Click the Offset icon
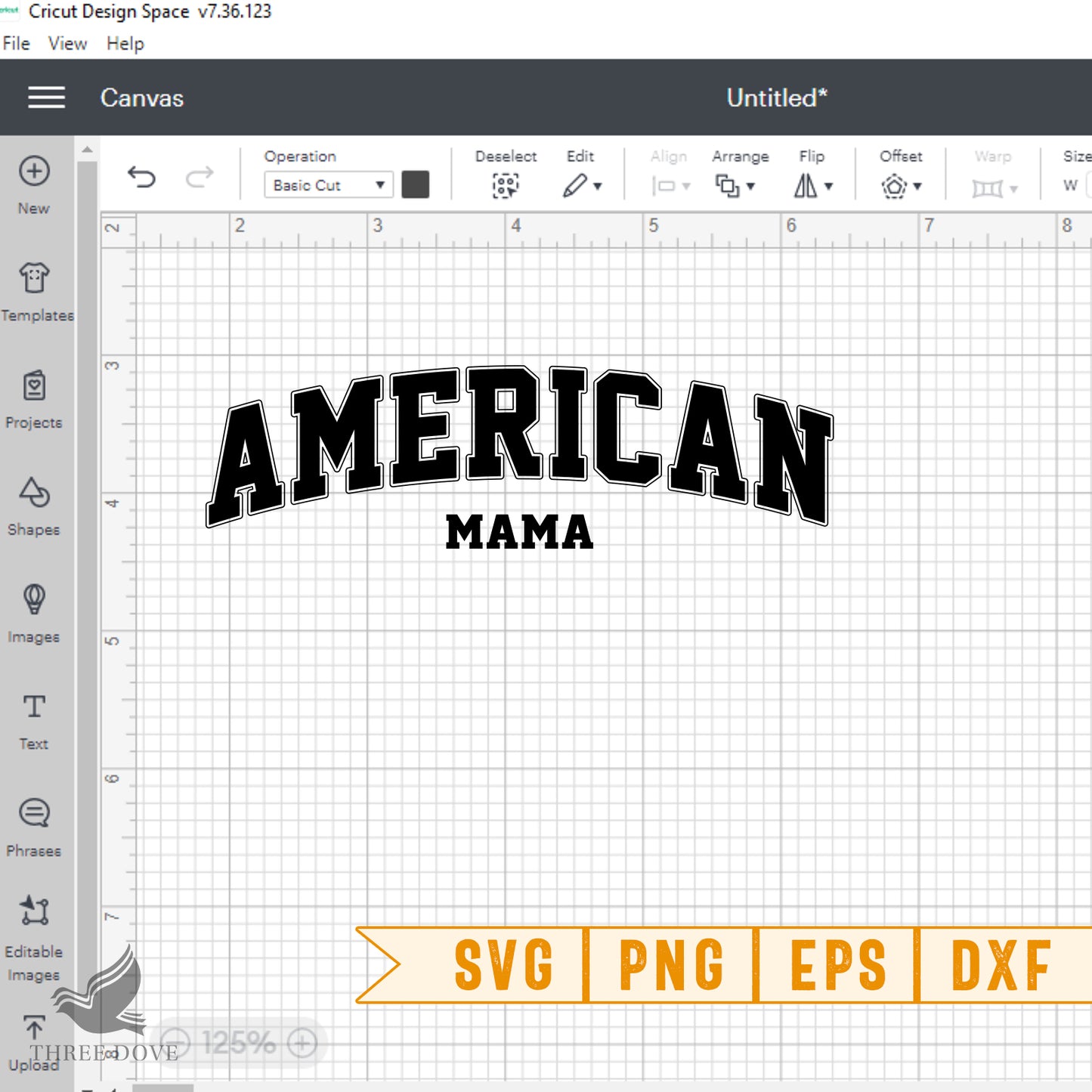1092x1092 pixels. point(894,186)
